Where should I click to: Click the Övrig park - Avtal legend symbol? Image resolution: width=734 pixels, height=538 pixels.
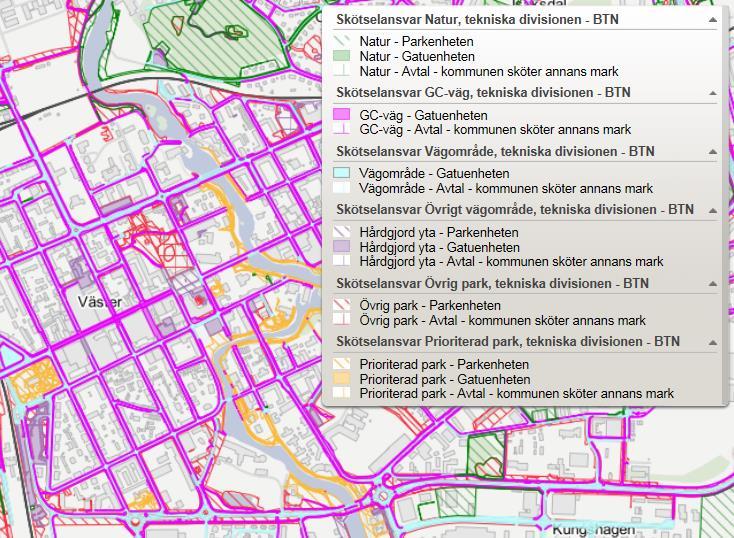pos(341,320)
